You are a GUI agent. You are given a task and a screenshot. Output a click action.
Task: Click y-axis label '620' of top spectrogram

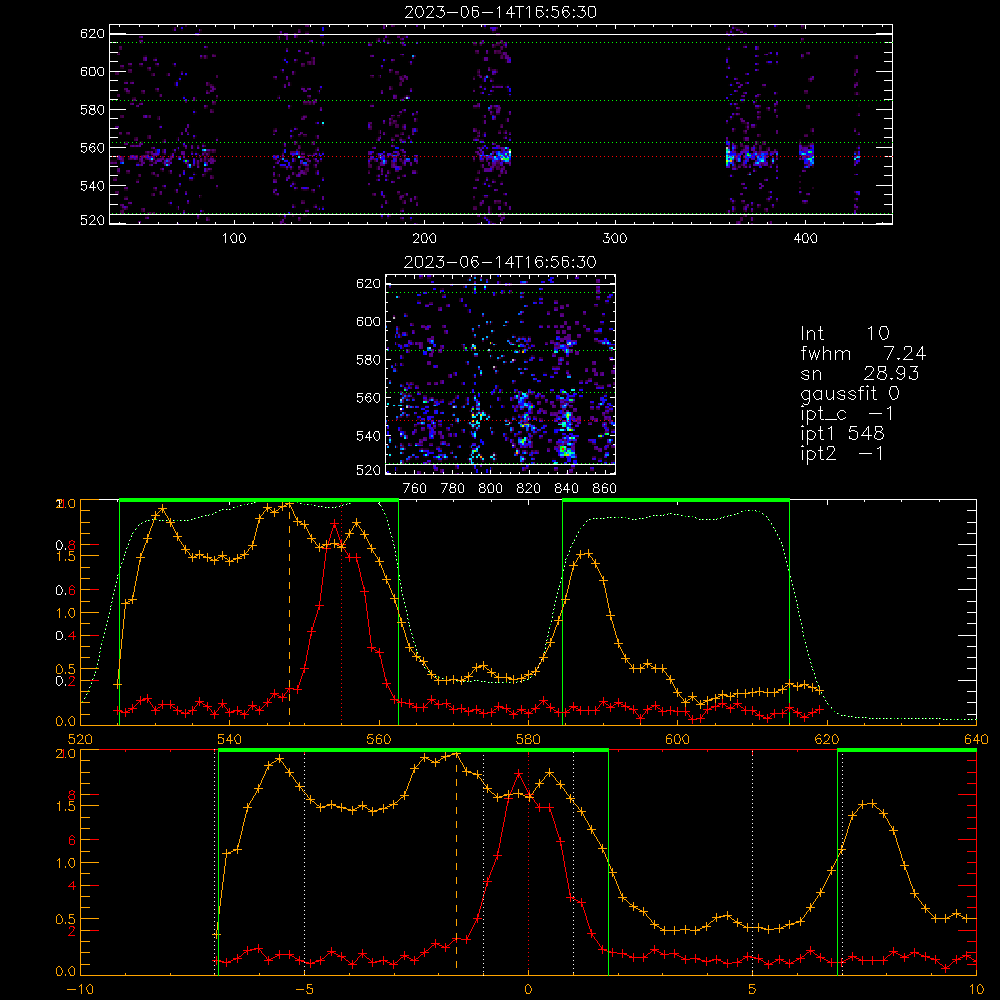[92, 33]
